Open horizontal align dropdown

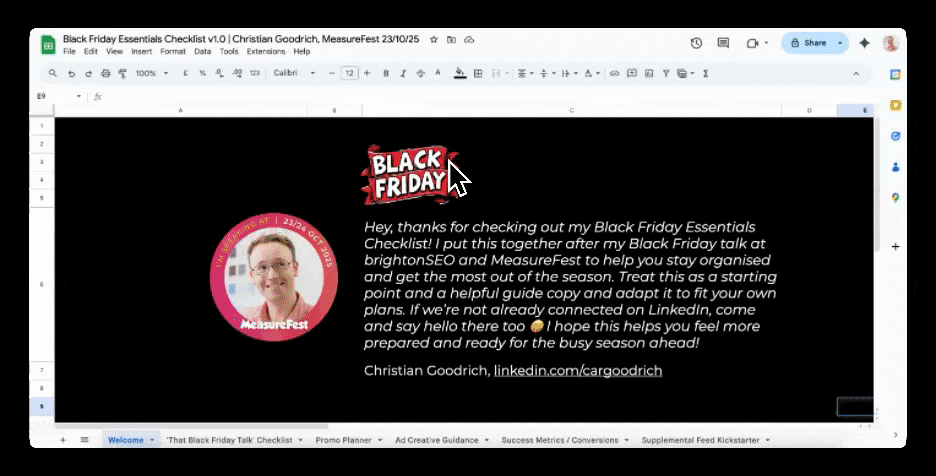click(525, 73)
